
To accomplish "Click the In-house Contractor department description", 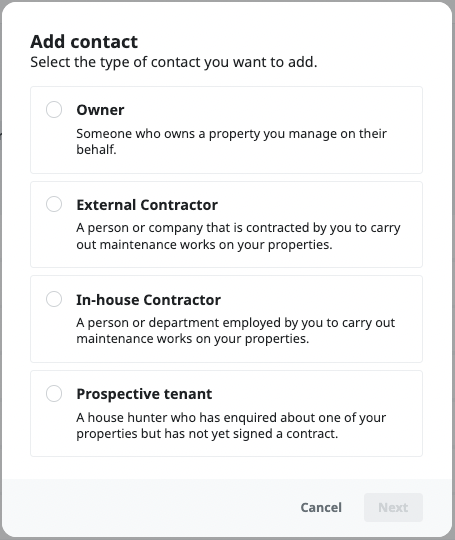I will [236, 331].
